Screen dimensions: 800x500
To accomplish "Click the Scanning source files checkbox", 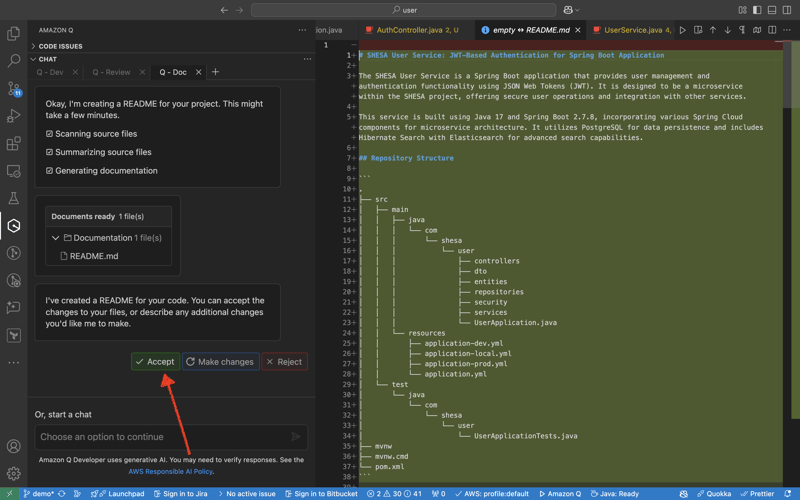I will click(x=50, y=133).
